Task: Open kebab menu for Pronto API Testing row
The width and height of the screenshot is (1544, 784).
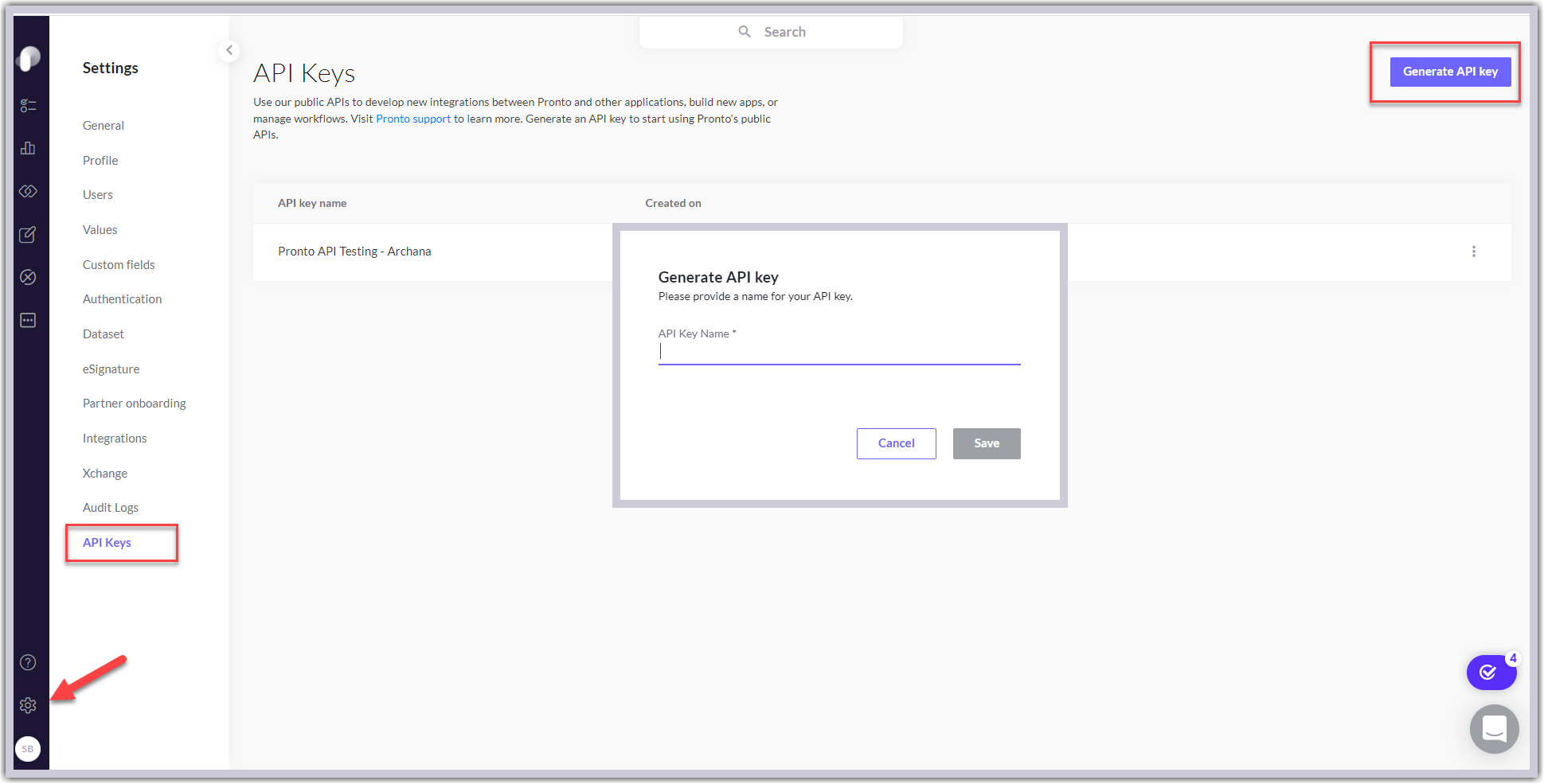Action: point(1474,252)
